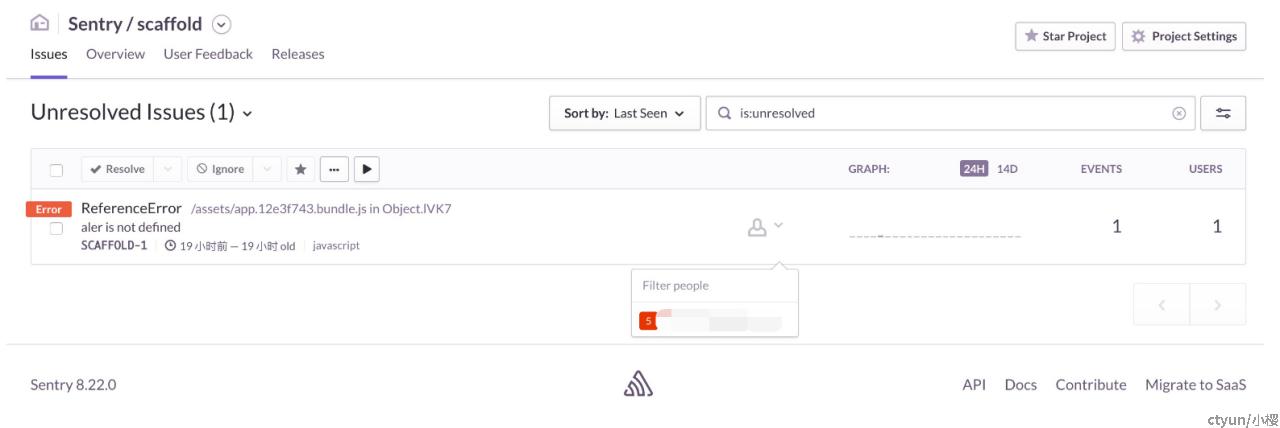The height and width of the screenshot is (428, 1280).
Task: Open the organization home icon
Action: pyautogui.click(x=40, y=23)
